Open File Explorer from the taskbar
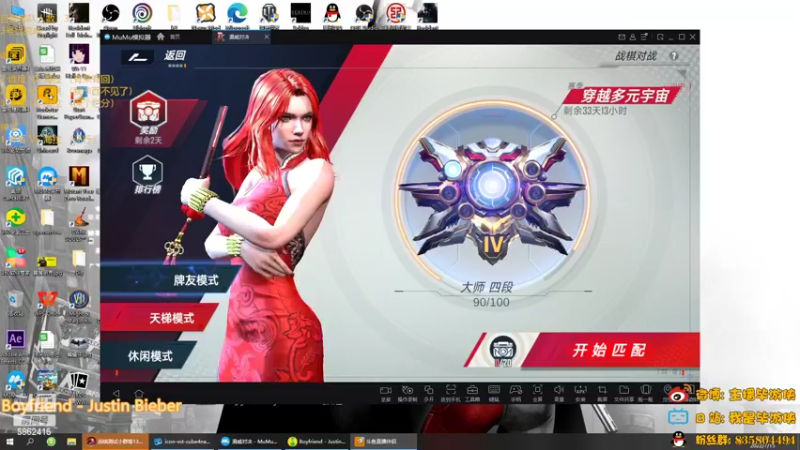 [71, 442]
